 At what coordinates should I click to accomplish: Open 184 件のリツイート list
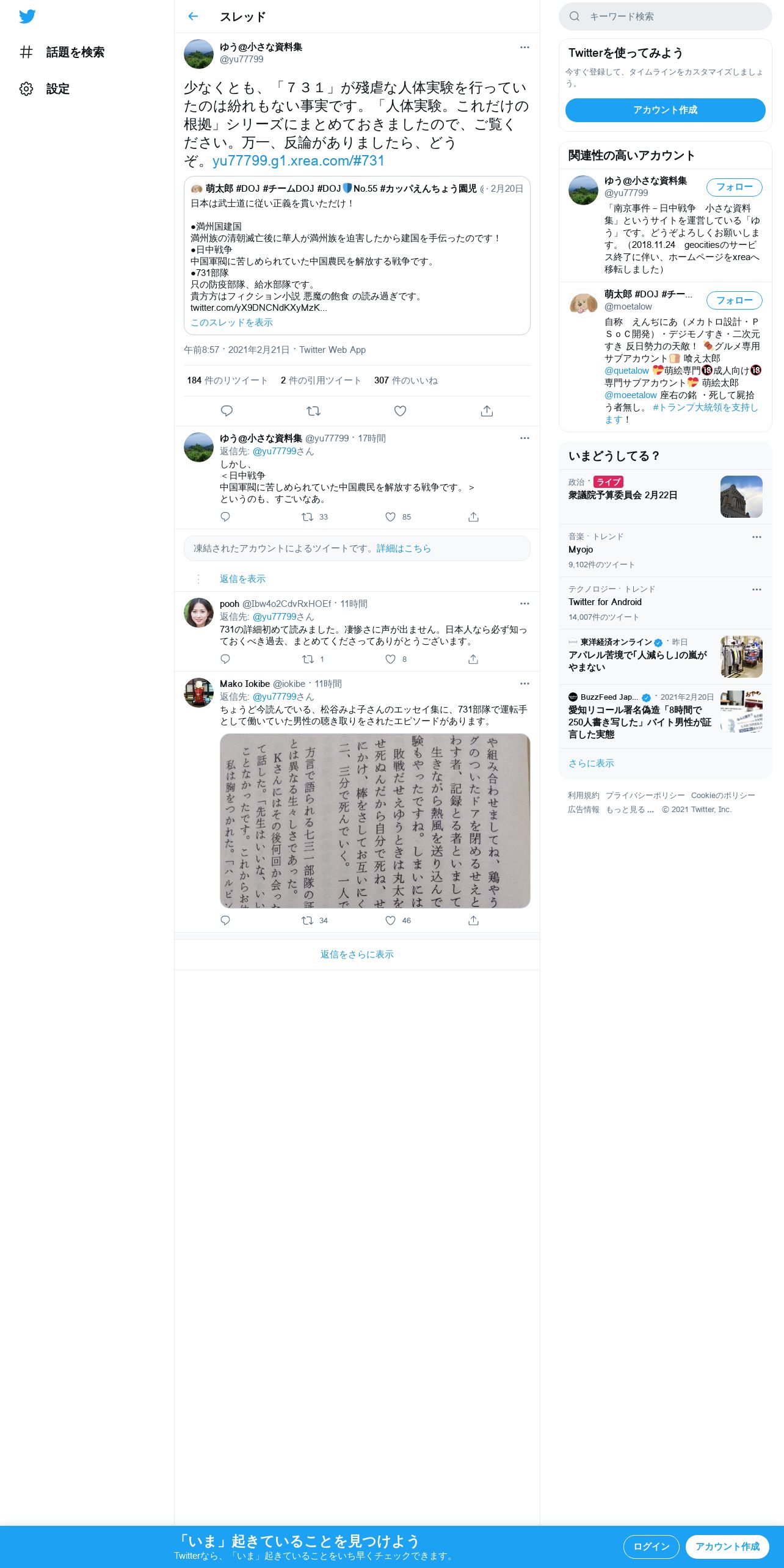227,380
